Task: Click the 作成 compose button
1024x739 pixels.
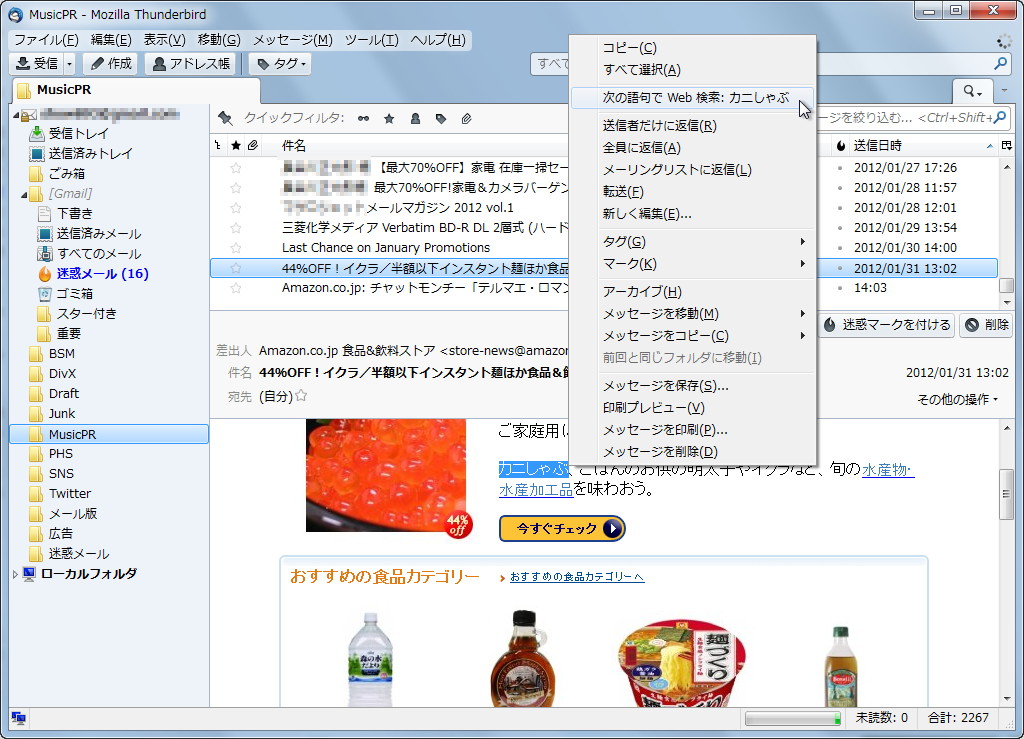Action: [x=110, y=63]
